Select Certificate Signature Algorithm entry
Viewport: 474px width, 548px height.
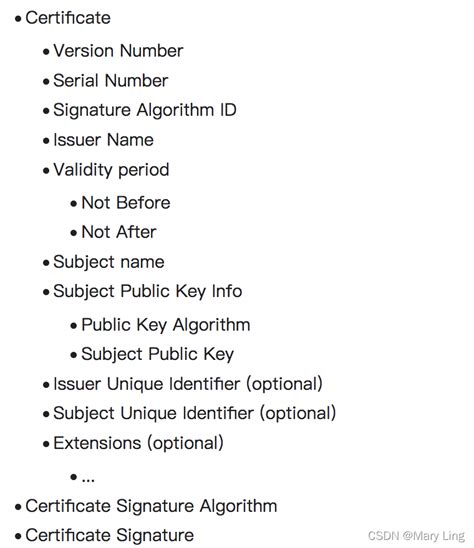coord(151,506)
